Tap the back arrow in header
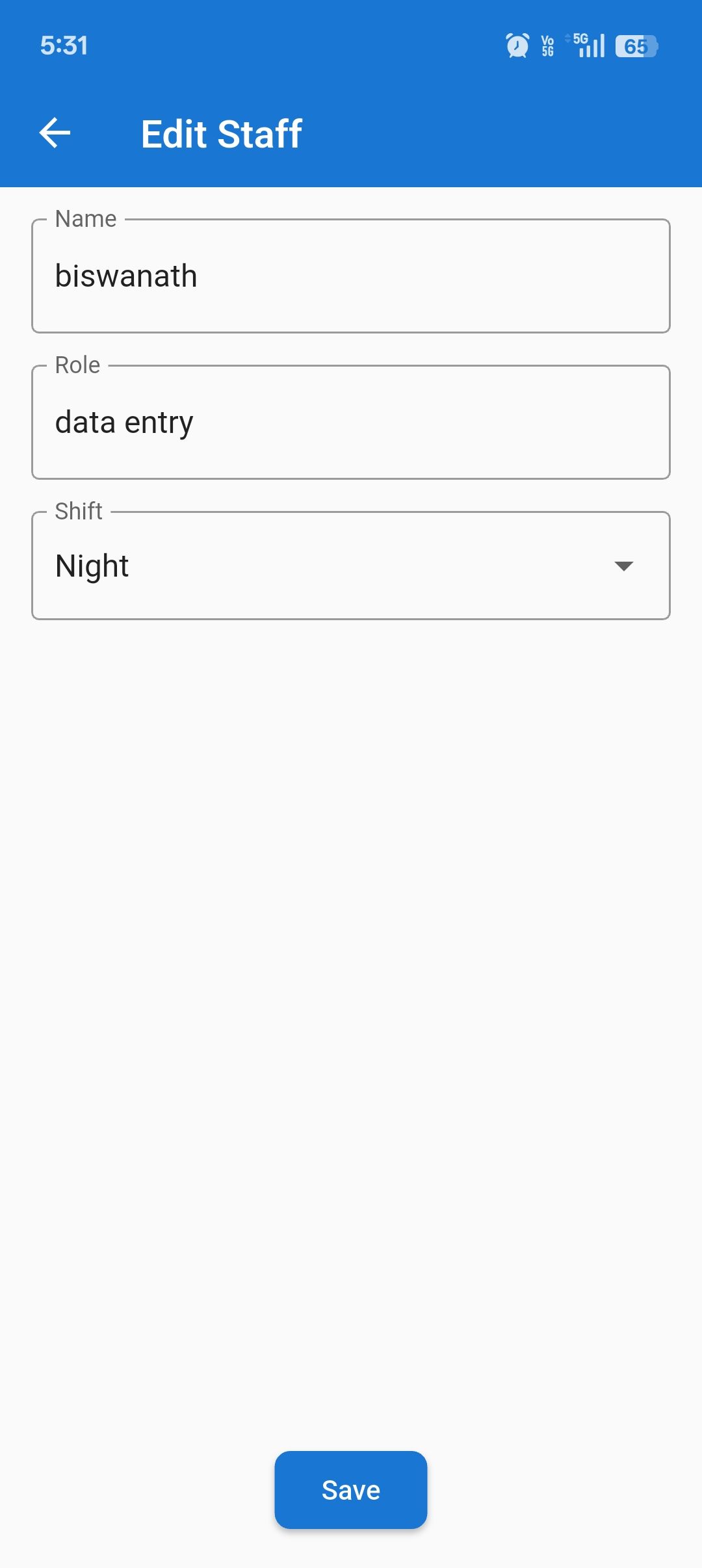Image resolution: width=702 pixels, height=1568 pixels. coord(55,133)
